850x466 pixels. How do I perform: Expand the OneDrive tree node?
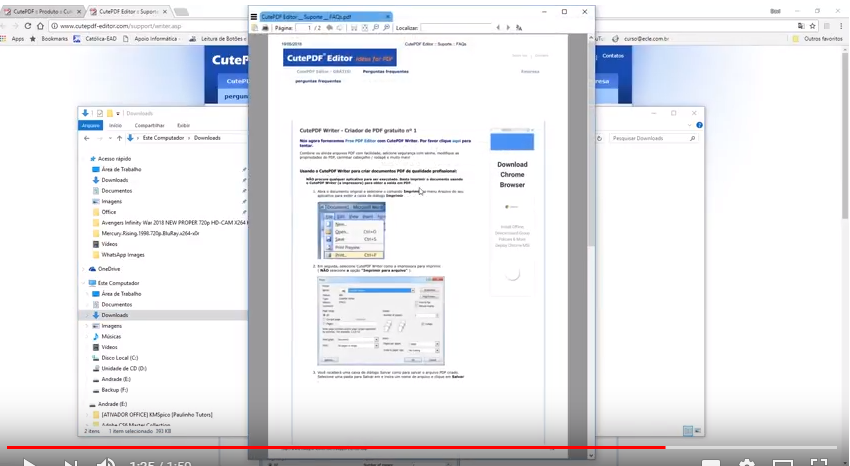tap(84, 269)
